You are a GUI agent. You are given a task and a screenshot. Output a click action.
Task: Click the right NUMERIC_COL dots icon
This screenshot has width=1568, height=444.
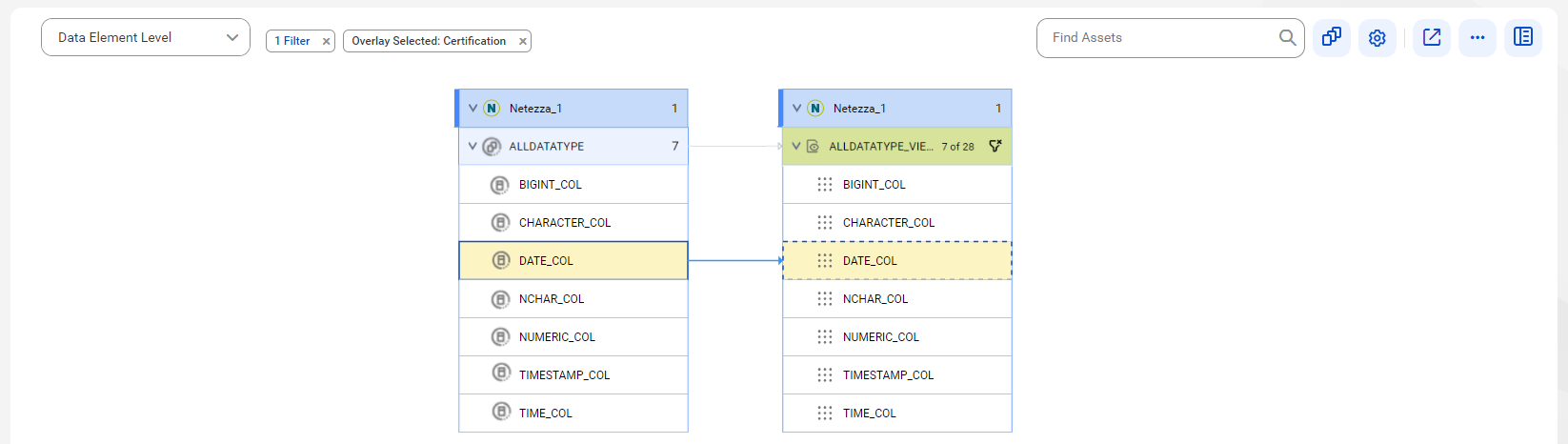click(x=825, y=337)
